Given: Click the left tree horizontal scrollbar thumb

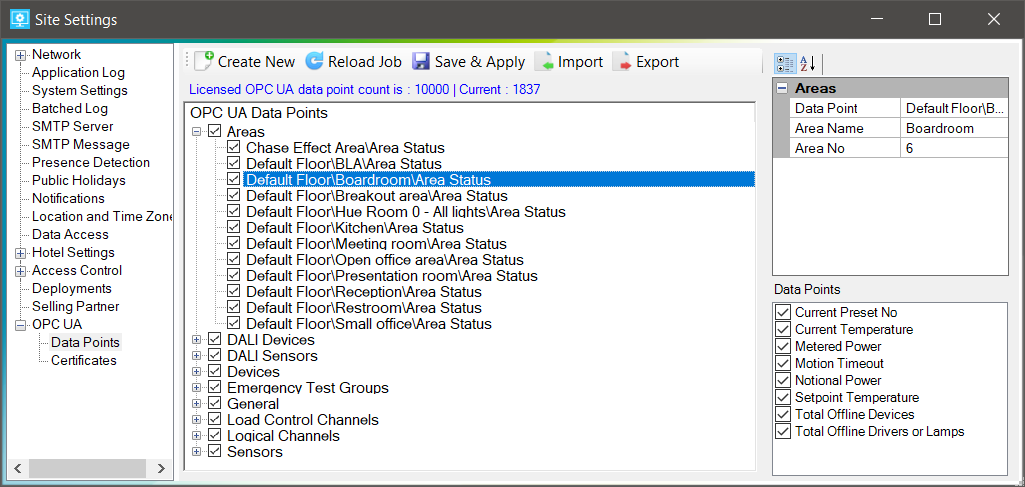Looking at the screenshot, I should [x=88, y=468].
